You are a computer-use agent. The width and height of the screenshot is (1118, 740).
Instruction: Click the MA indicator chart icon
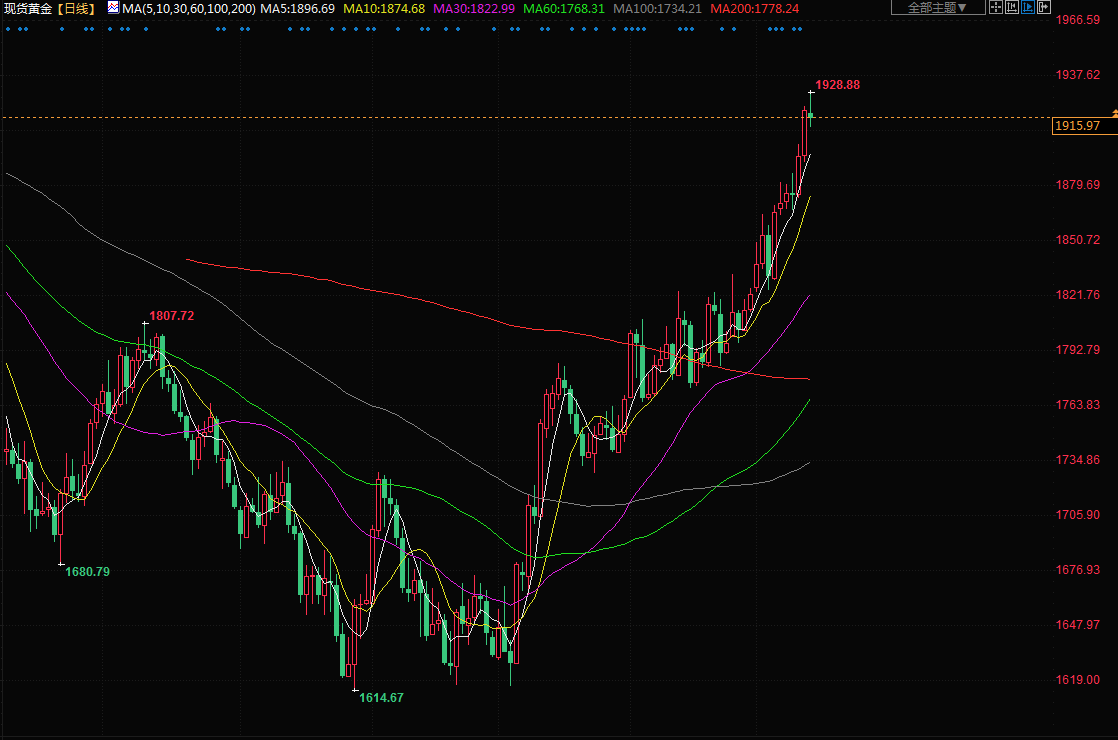[113, 8]
